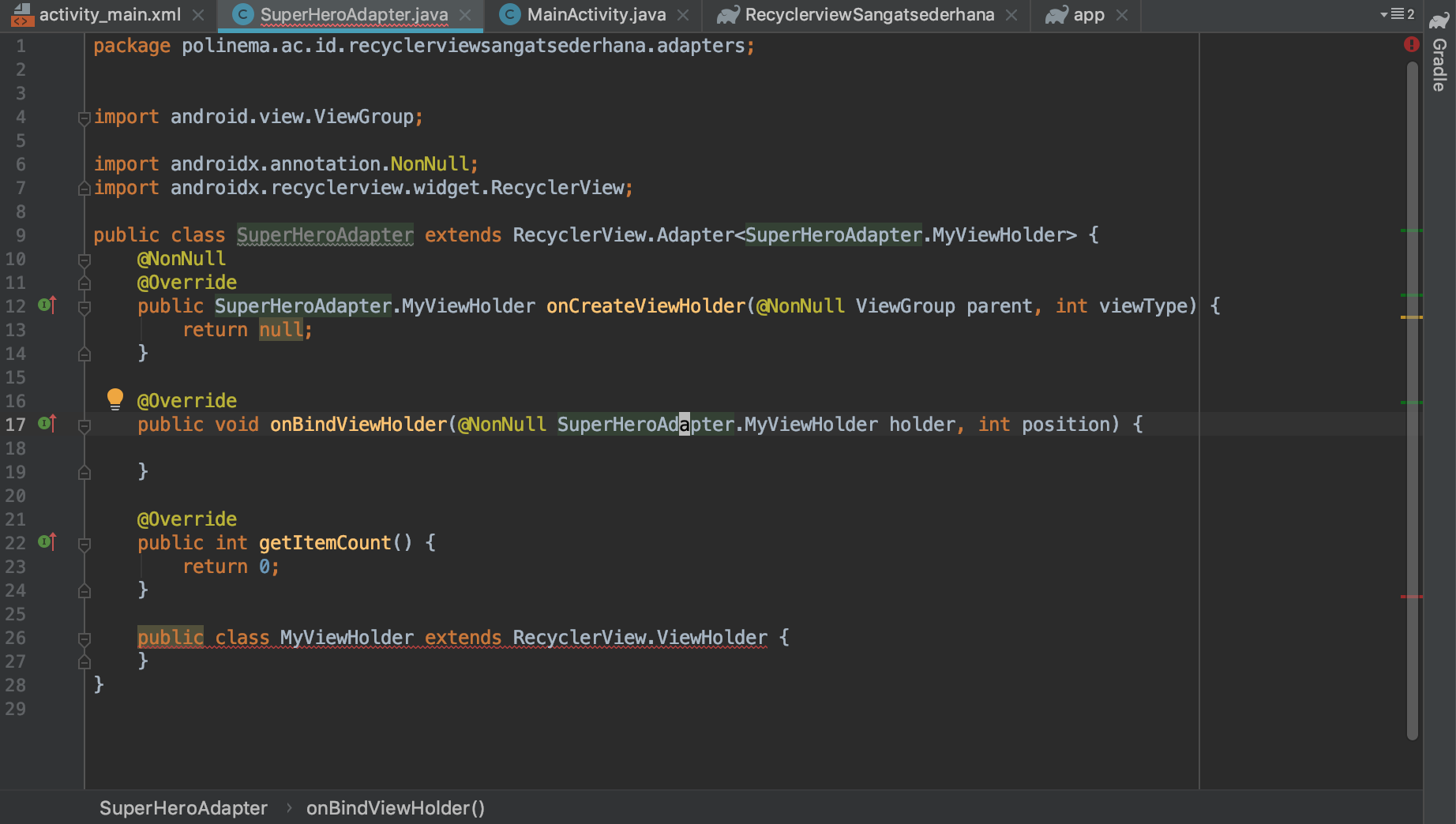
Task: Click the class icon on MainActivity.java tab
Action: point(510,15)
